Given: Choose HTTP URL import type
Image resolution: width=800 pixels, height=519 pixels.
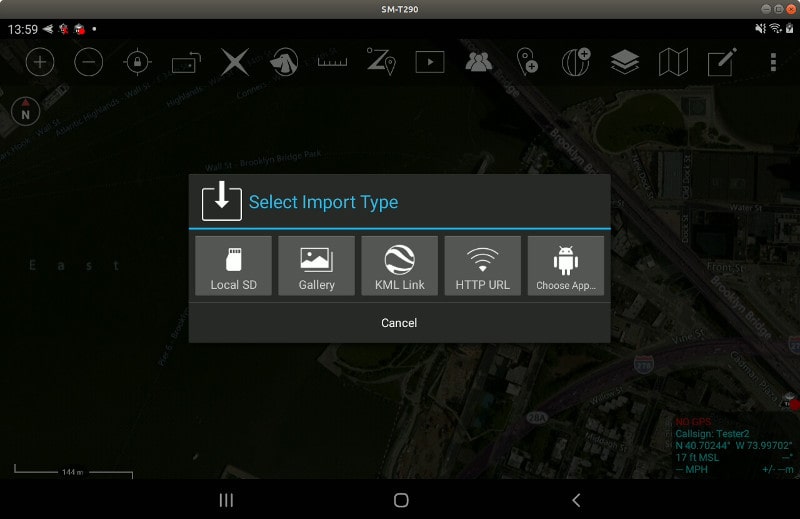Looking at the screenshot, I should click(x=483, y=265).
